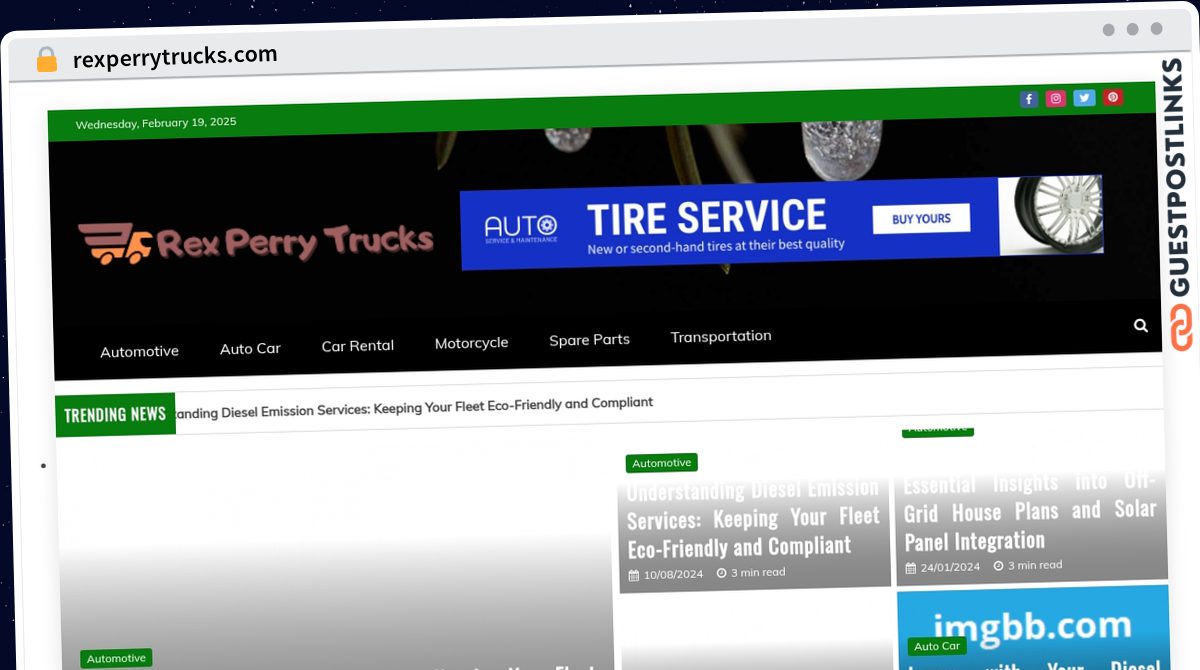Click the imgbb.com article thumbnail
The image size is (1200, 670).
1033,628
